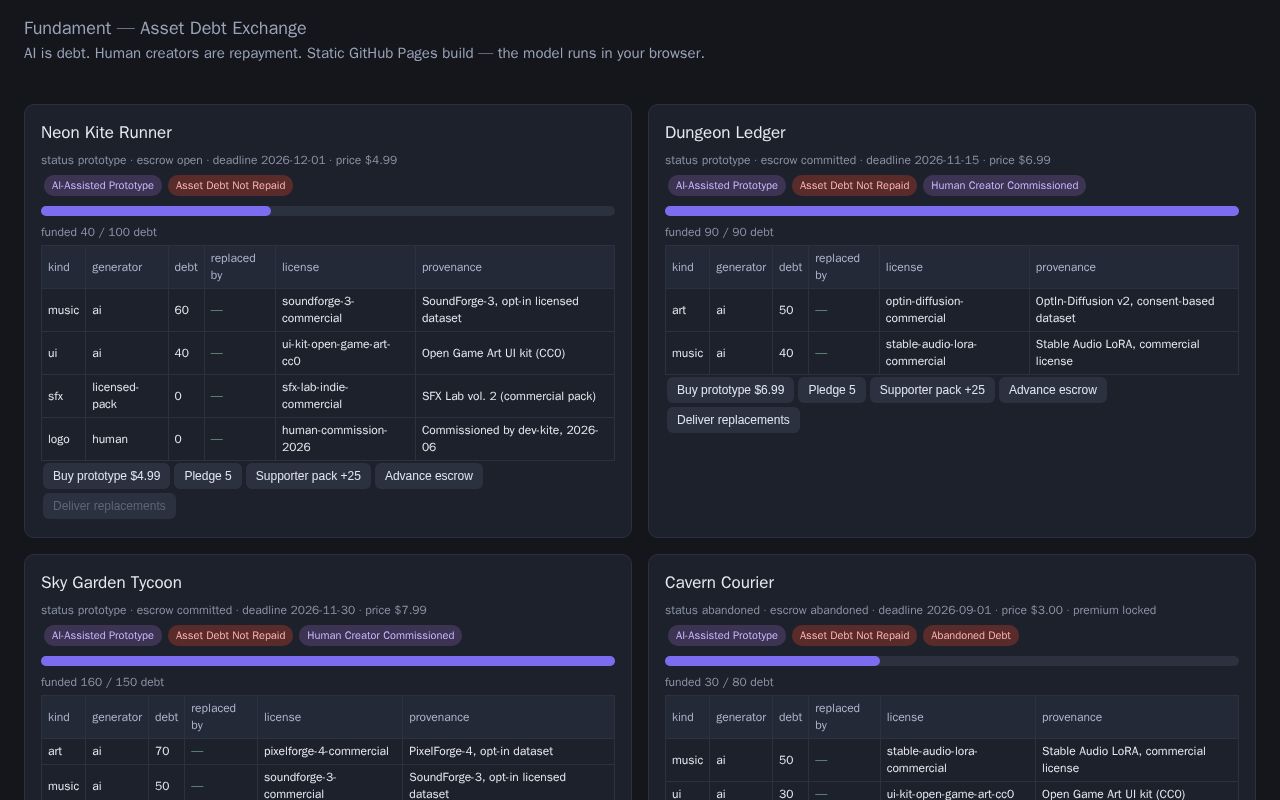This screenshot has width=1280, height=800.
Task: Click the 'human' generator cell in logo row
Action: 127,439
